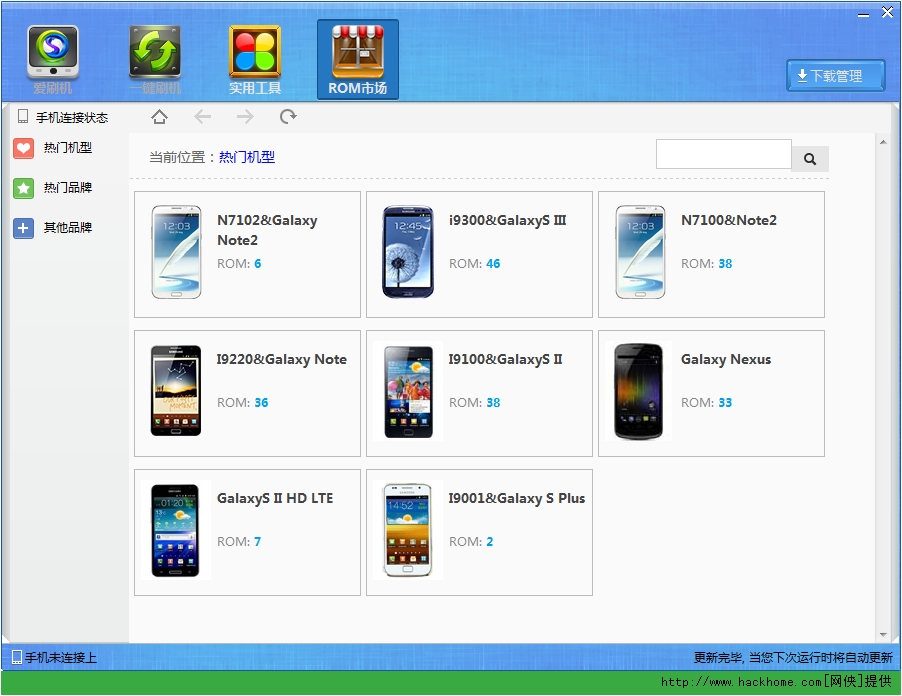This screenshot has width=902, height=696.
Task: Click the N7102&Galaxy Note2 title
Action: pyautogui.click(x=267, y=230)
